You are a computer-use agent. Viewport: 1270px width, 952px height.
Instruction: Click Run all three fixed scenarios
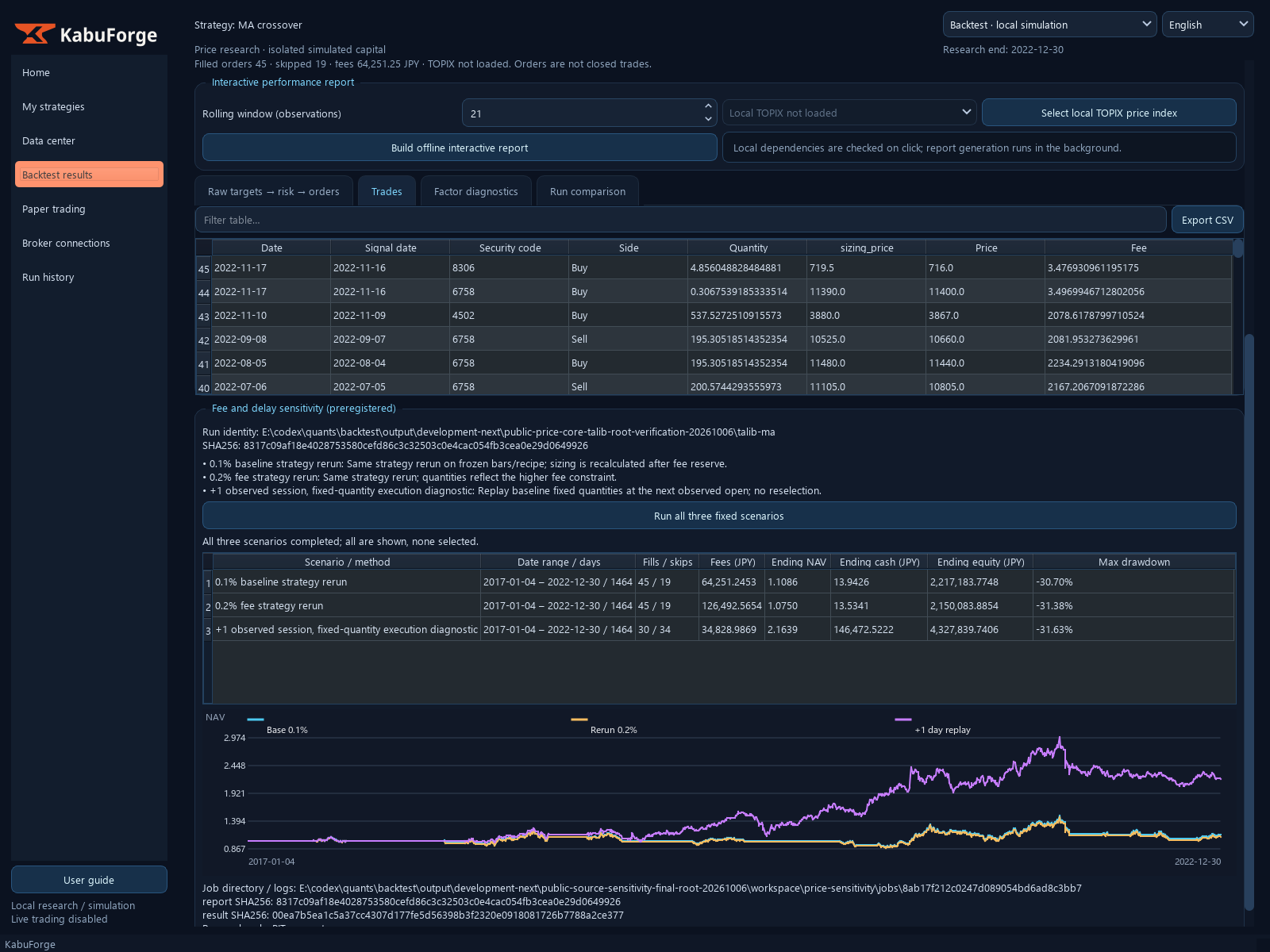[x=719, y=516]
